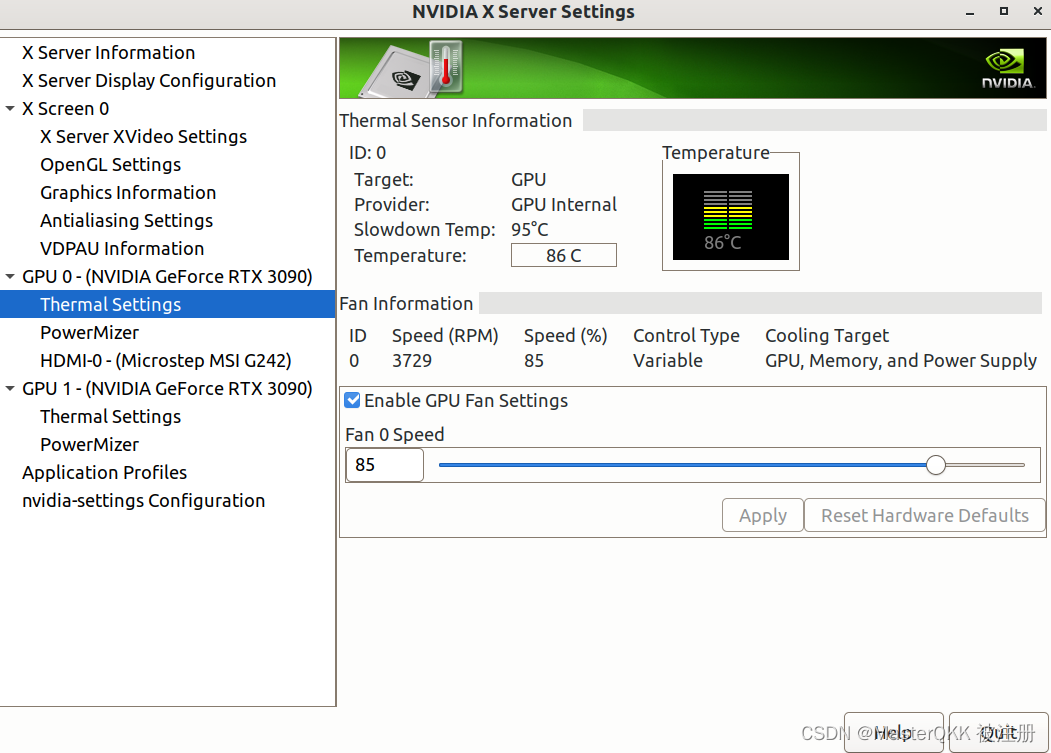Select GPU 0 - (NVIDIA GeForce RTX 3090)

click(x=167, y=276)
